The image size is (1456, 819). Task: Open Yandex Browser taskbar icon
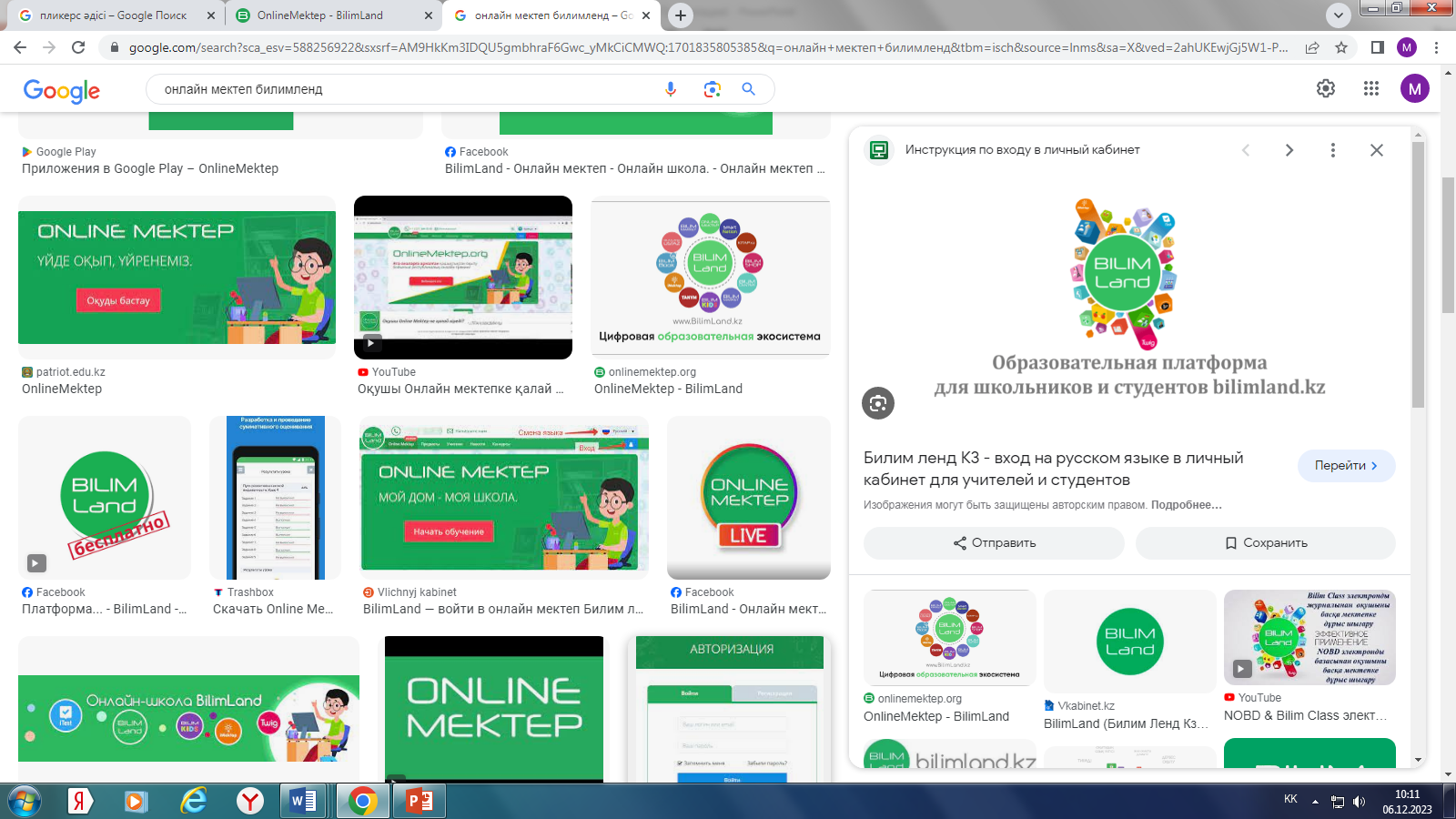click(x=249, y=801)
